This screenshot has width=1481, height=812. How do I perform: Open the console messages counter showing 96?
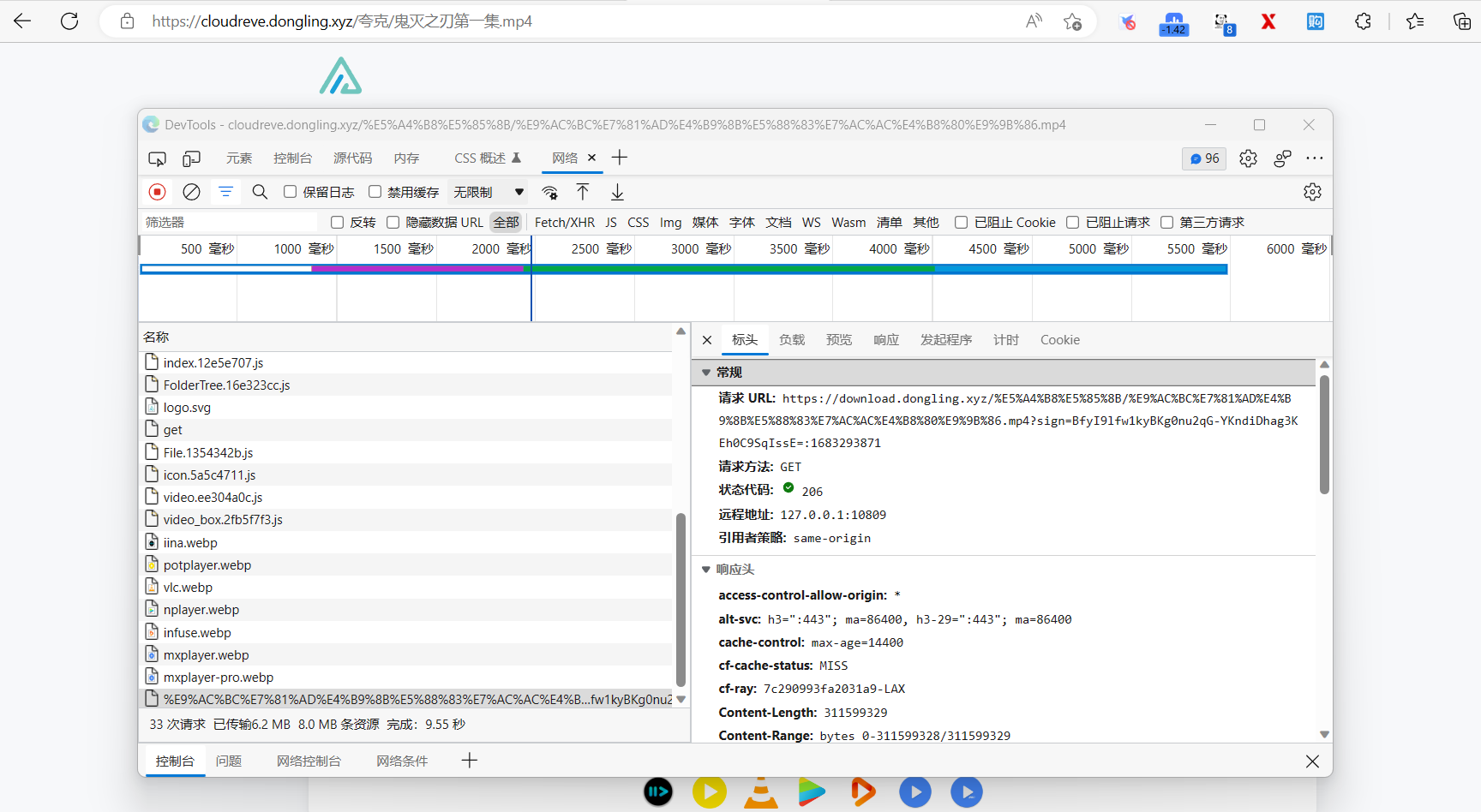coord(1203,158)
